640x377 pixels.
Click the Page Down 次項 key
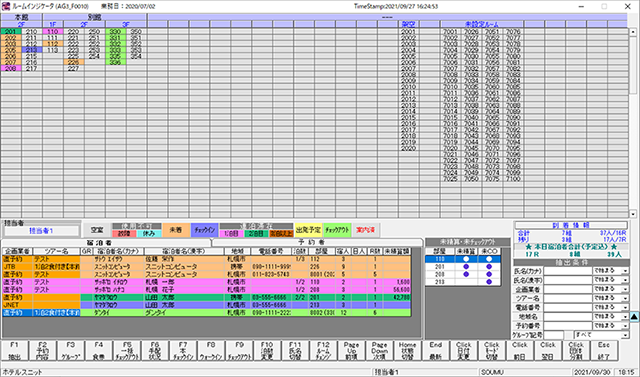tap(380, 351)
